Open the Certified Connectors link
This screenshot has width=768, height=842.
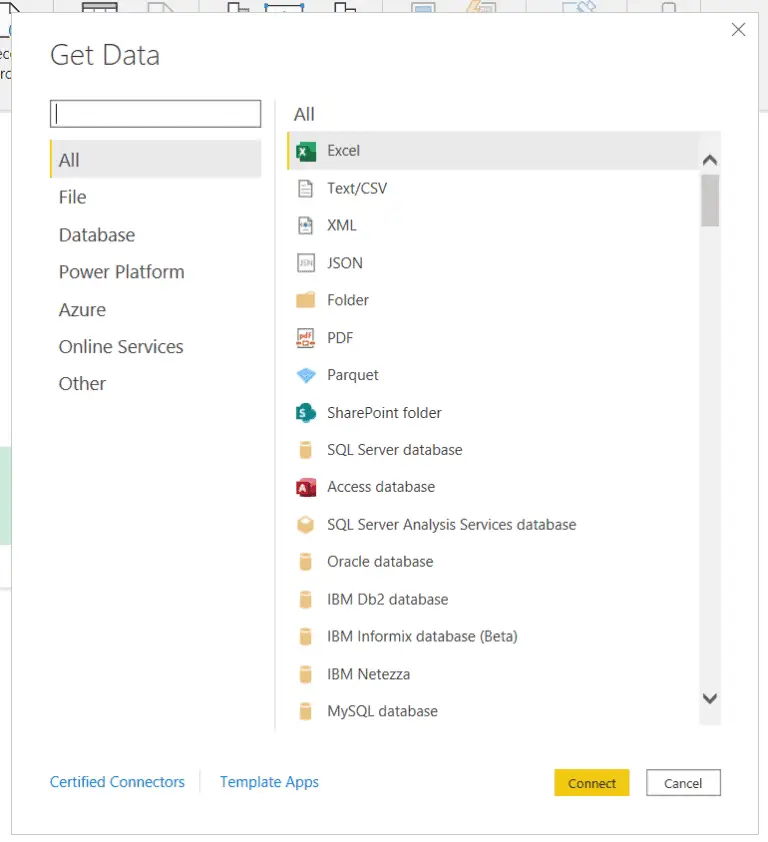click(x=117, y=782)
